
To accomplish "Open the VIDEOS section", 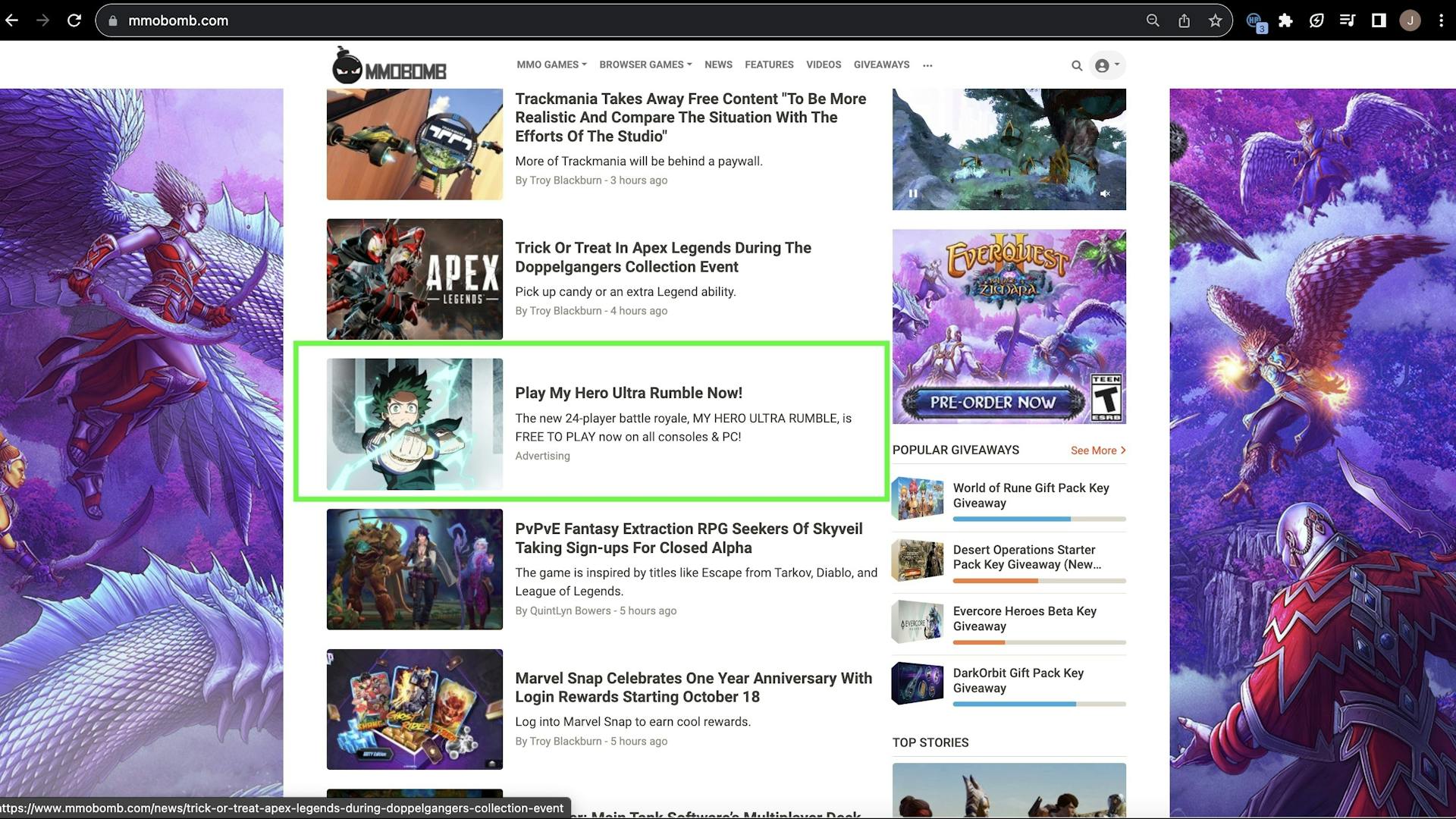I will point(824,65).
